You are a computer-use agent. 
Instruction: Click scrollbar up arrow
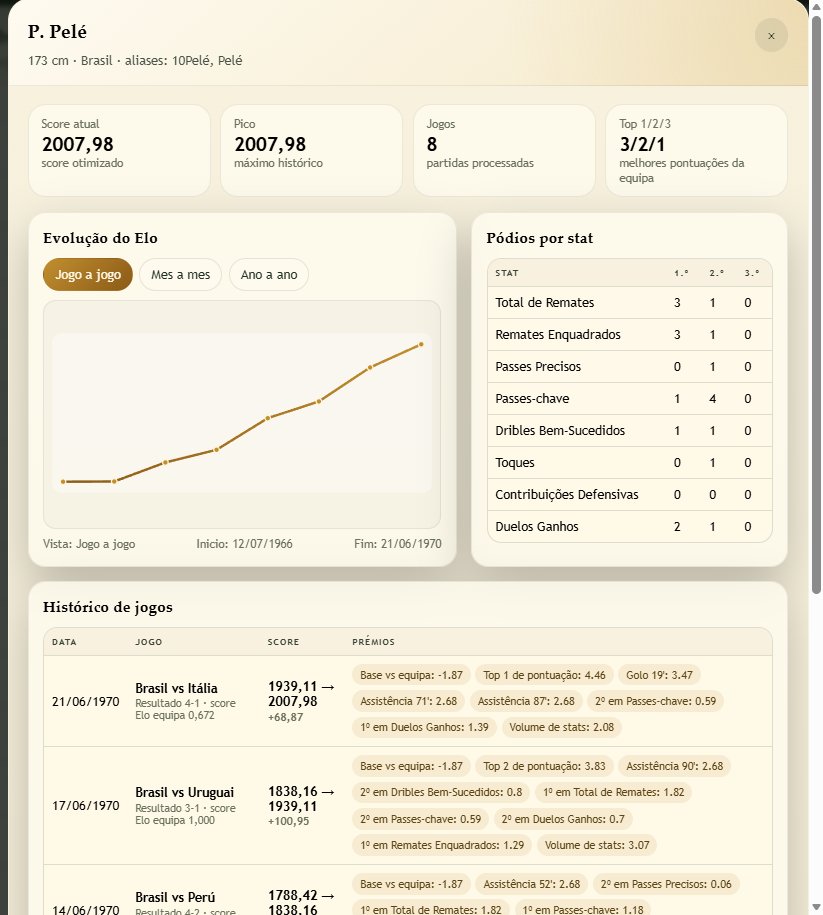(x=816, y=6)
